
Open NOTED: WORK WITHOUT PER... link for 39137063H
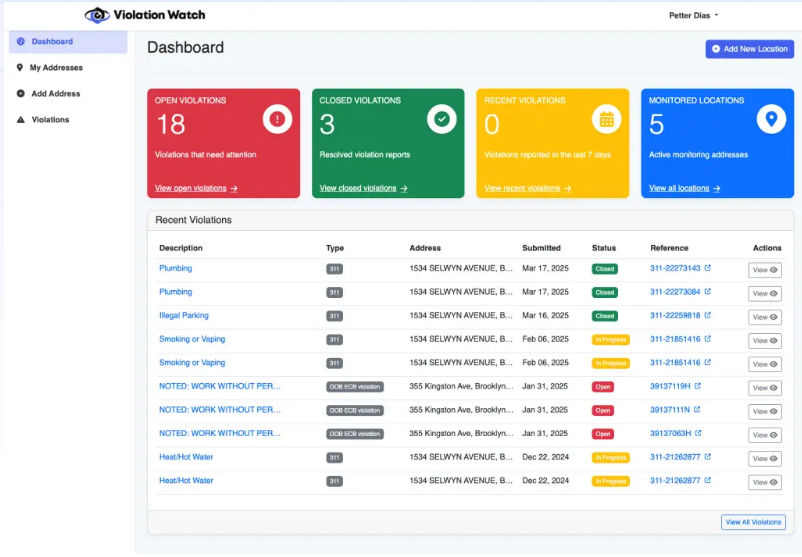pos(220,433)
